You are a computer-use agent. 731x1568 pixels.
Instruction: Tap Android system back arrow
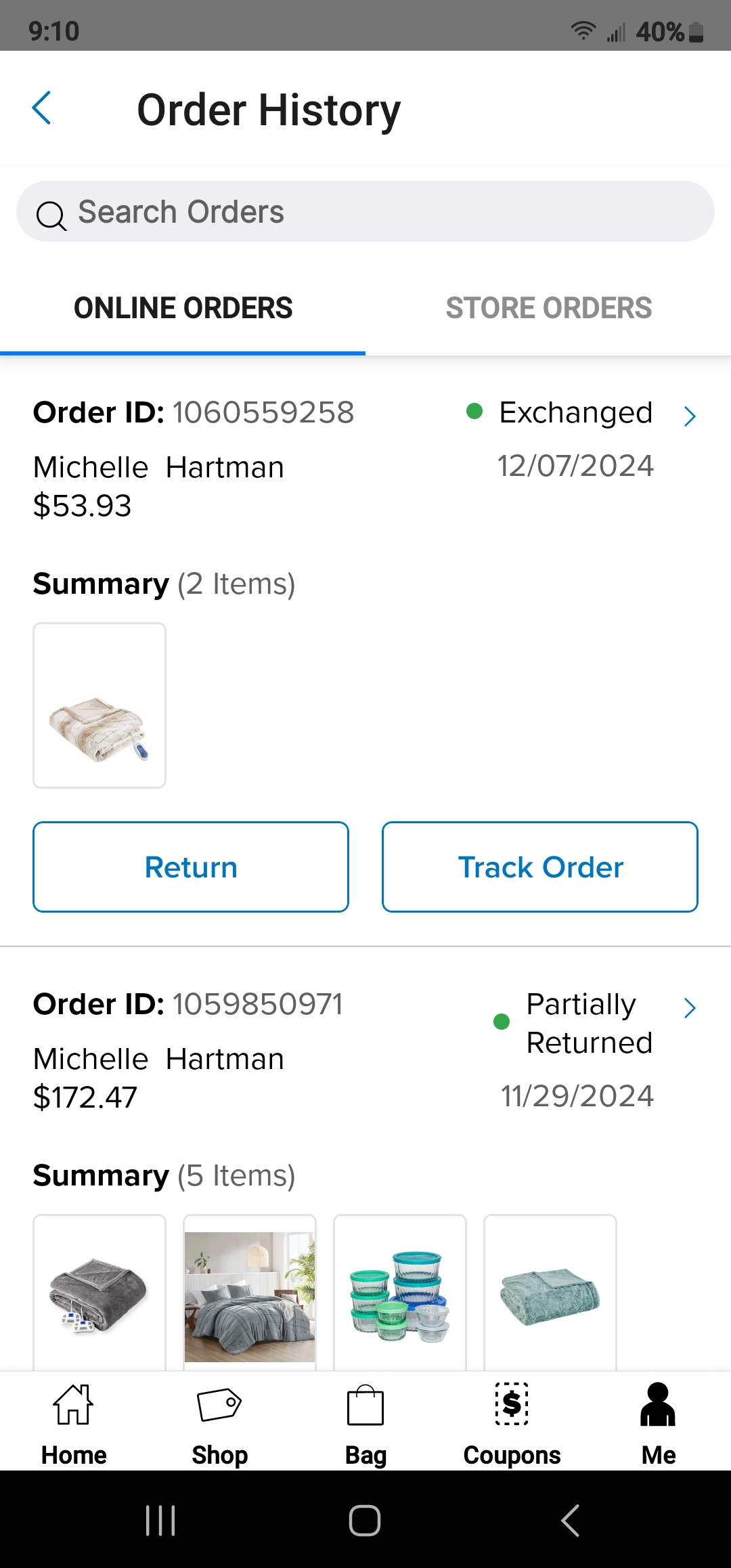pyautogui.click(x=570, y=1521)
